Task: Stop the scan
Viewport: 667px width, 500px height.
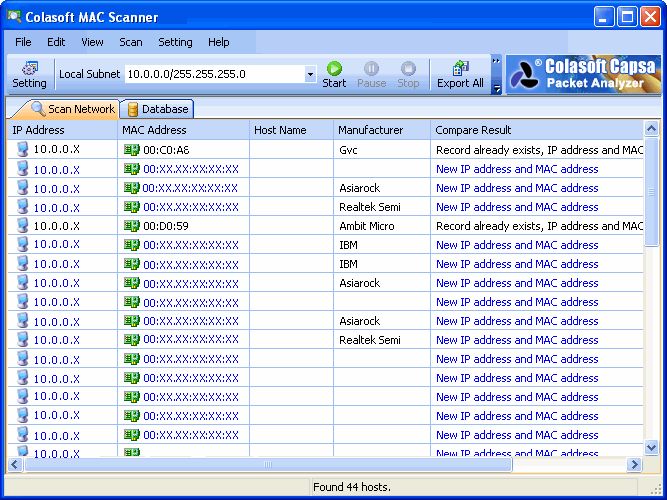Action: pos(408,74)
